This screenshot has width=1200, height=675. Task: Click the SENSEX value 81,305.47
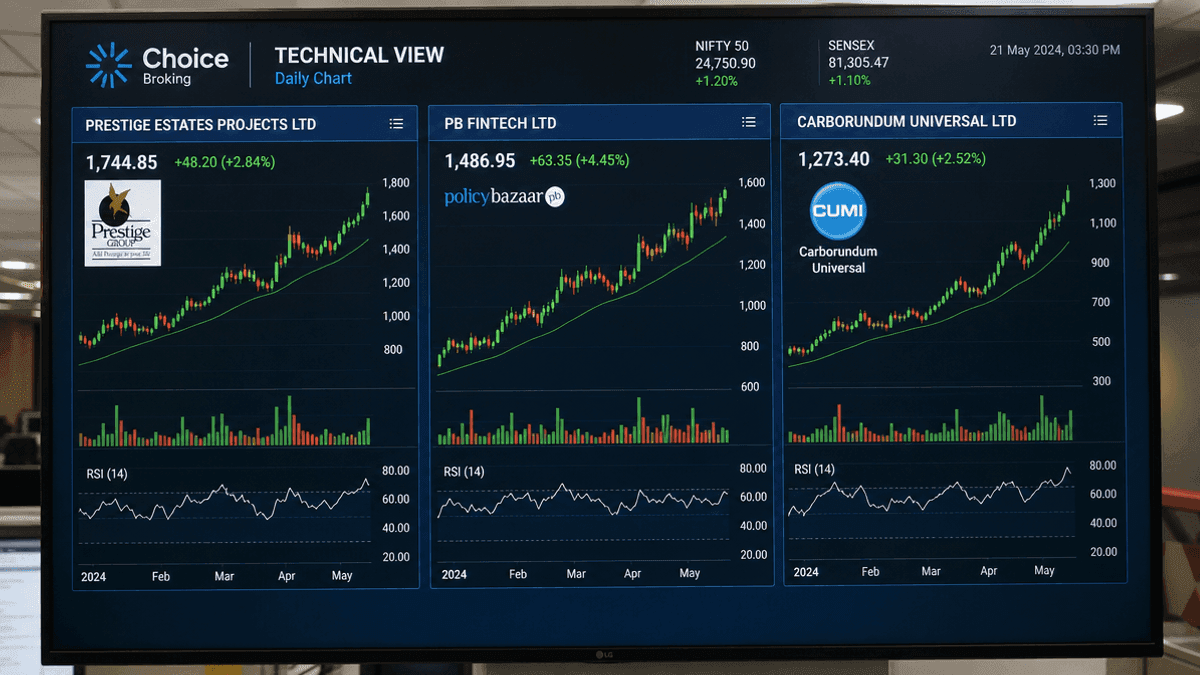pyautogui.click(x=858, y=63)
